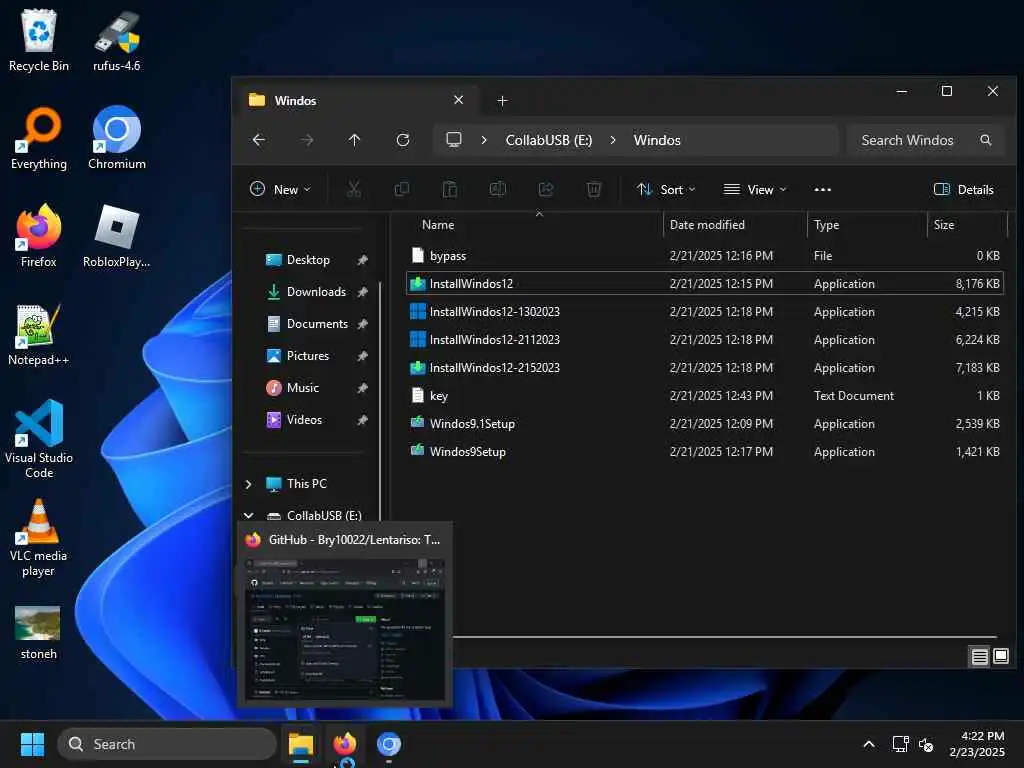Select the Chromium desktop shortcut
The height and width of the screenshot is (768, 1024).
point(116,138)
